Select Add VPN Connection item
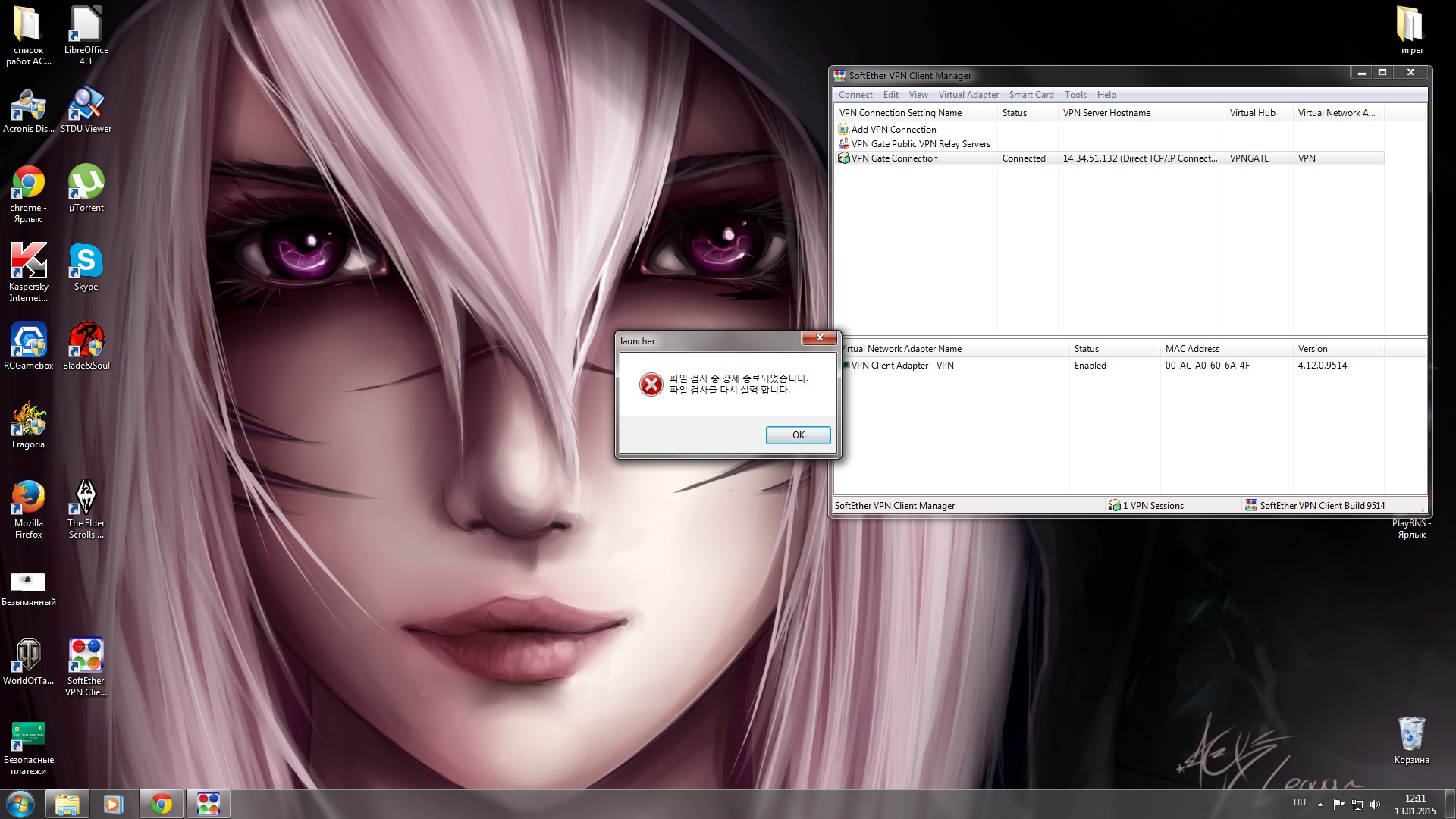Viewport: 1456px width, 819px height. point(893,130)
